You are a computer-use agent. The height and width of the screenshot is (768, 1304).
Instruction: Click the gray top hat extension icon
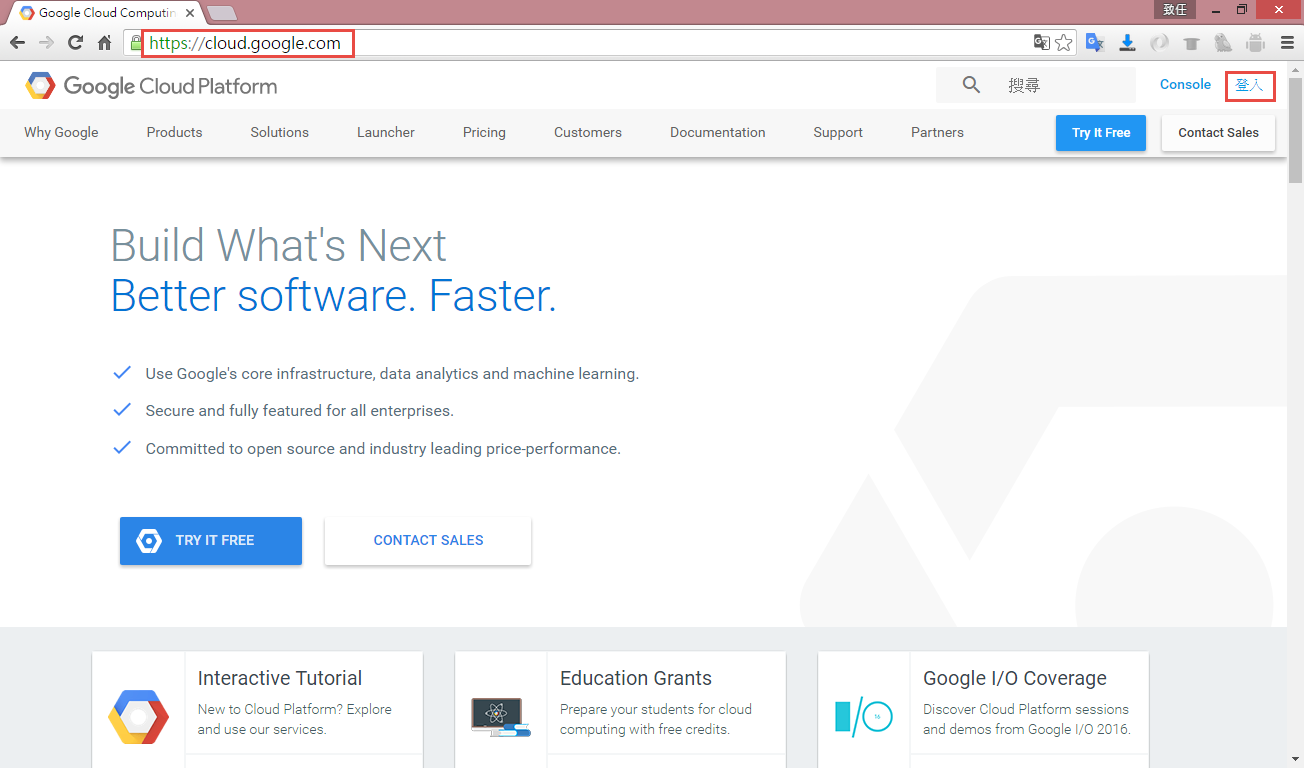tap(1191, 43)
